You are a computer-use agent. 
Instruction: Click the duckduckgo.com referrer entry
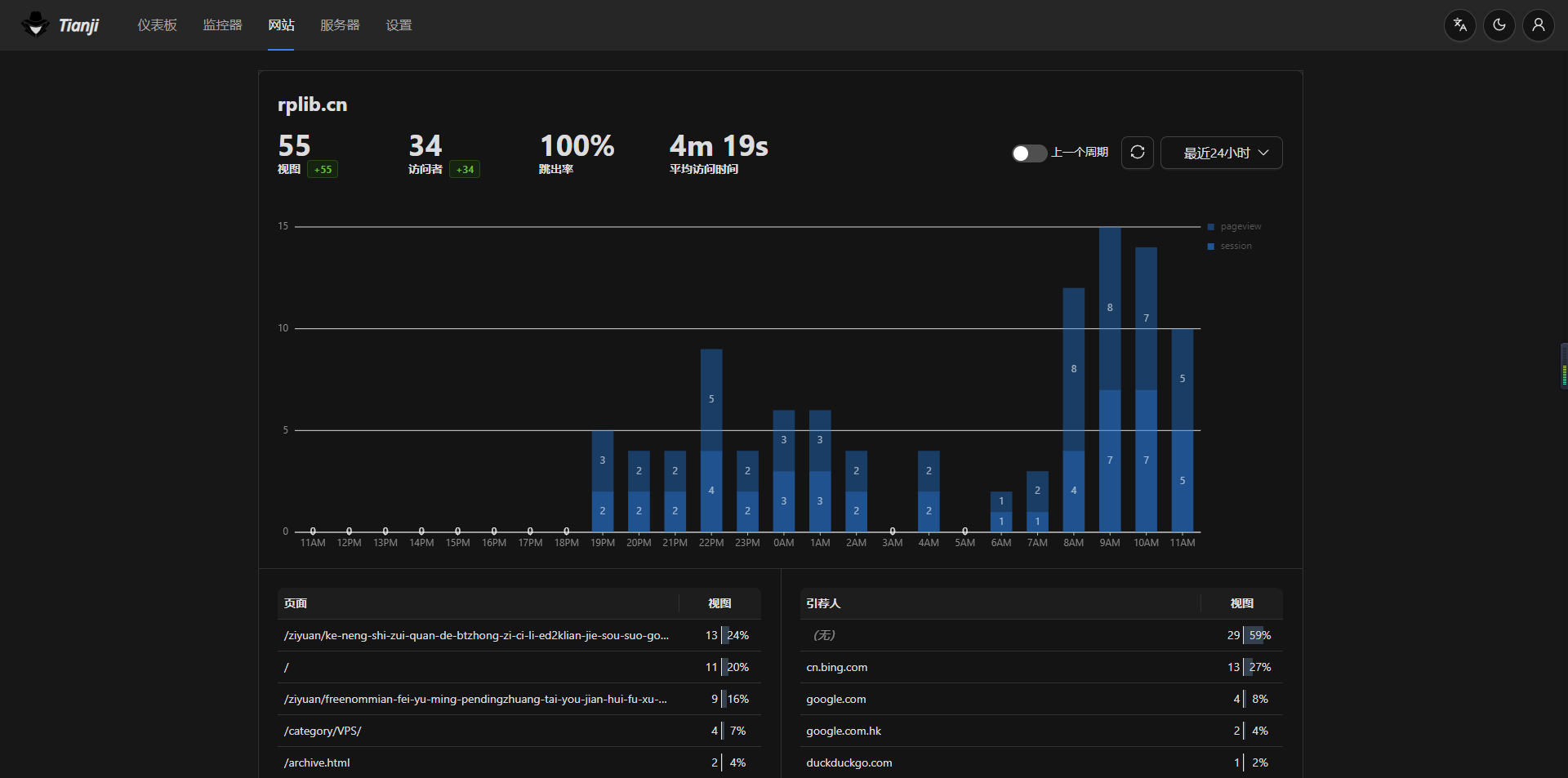pyautogui.click(x=849, y=762)
